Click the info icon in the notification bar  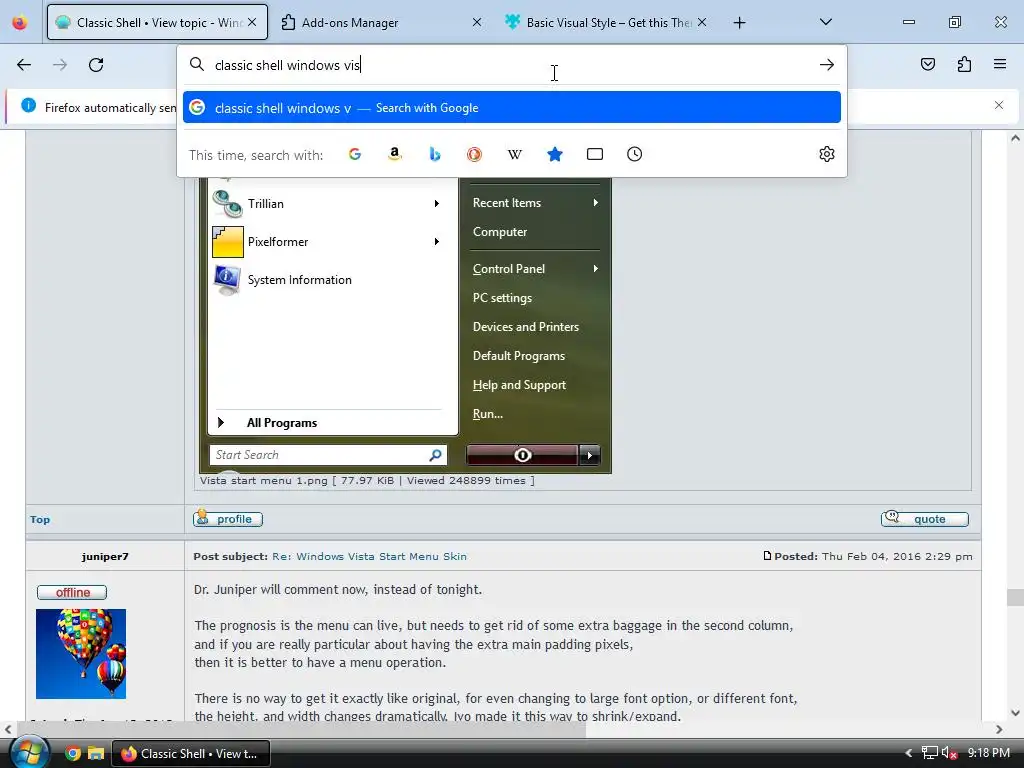coord(29,105)
